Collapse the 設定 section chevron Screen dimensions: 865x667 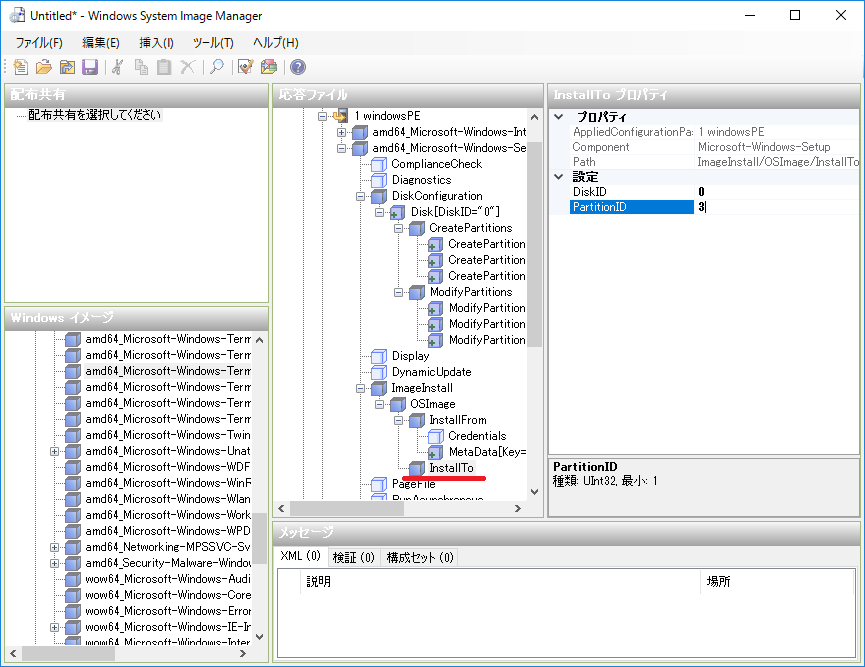(x=559, y=177)
